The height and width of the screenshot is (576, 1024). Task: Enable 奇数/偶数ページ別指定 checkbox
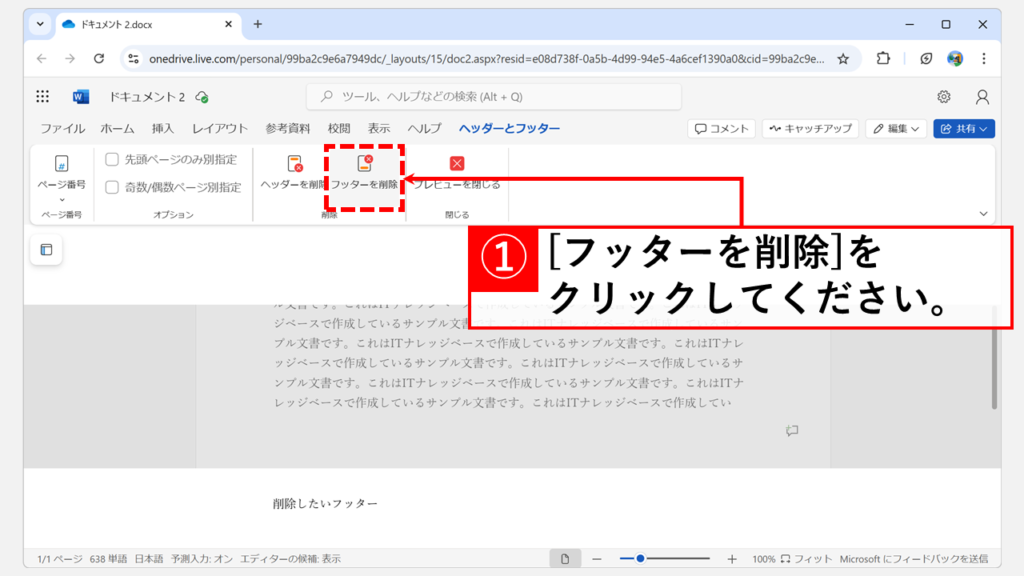pyautogui.click(x=112, y=187)
